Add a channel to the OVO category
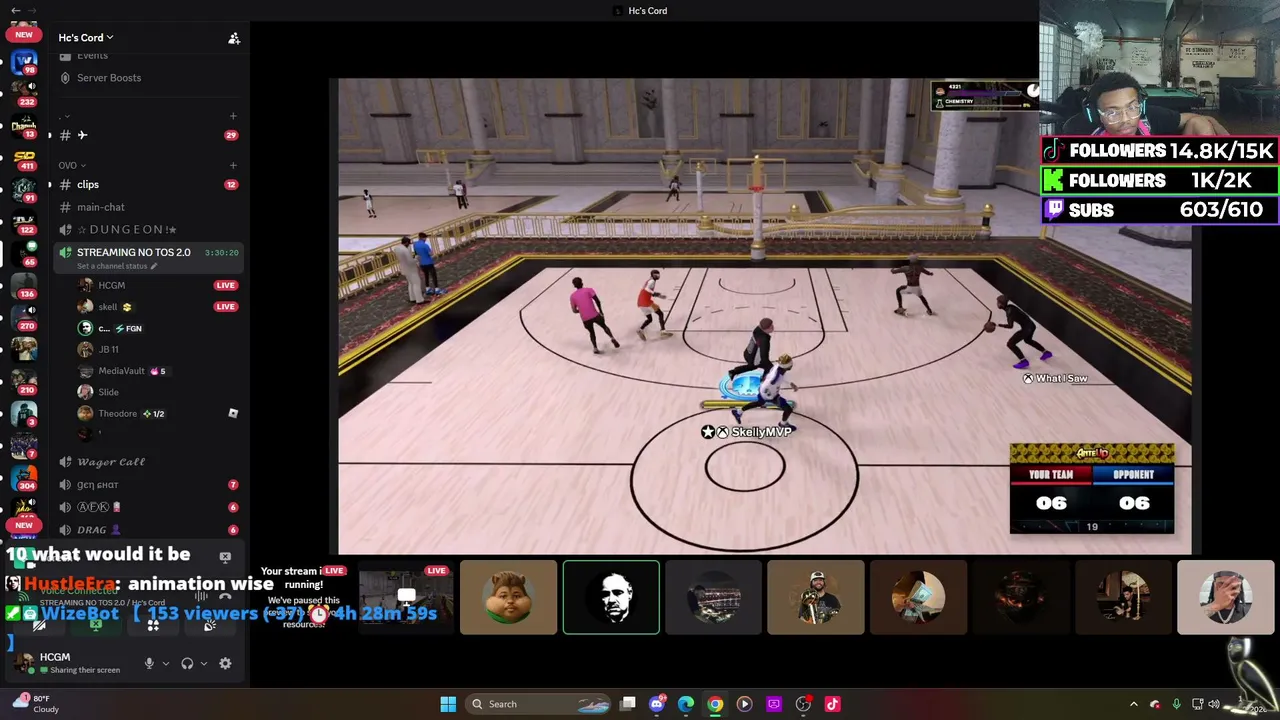This screenshot has height=720, width=1280. (x=233, y=165)
